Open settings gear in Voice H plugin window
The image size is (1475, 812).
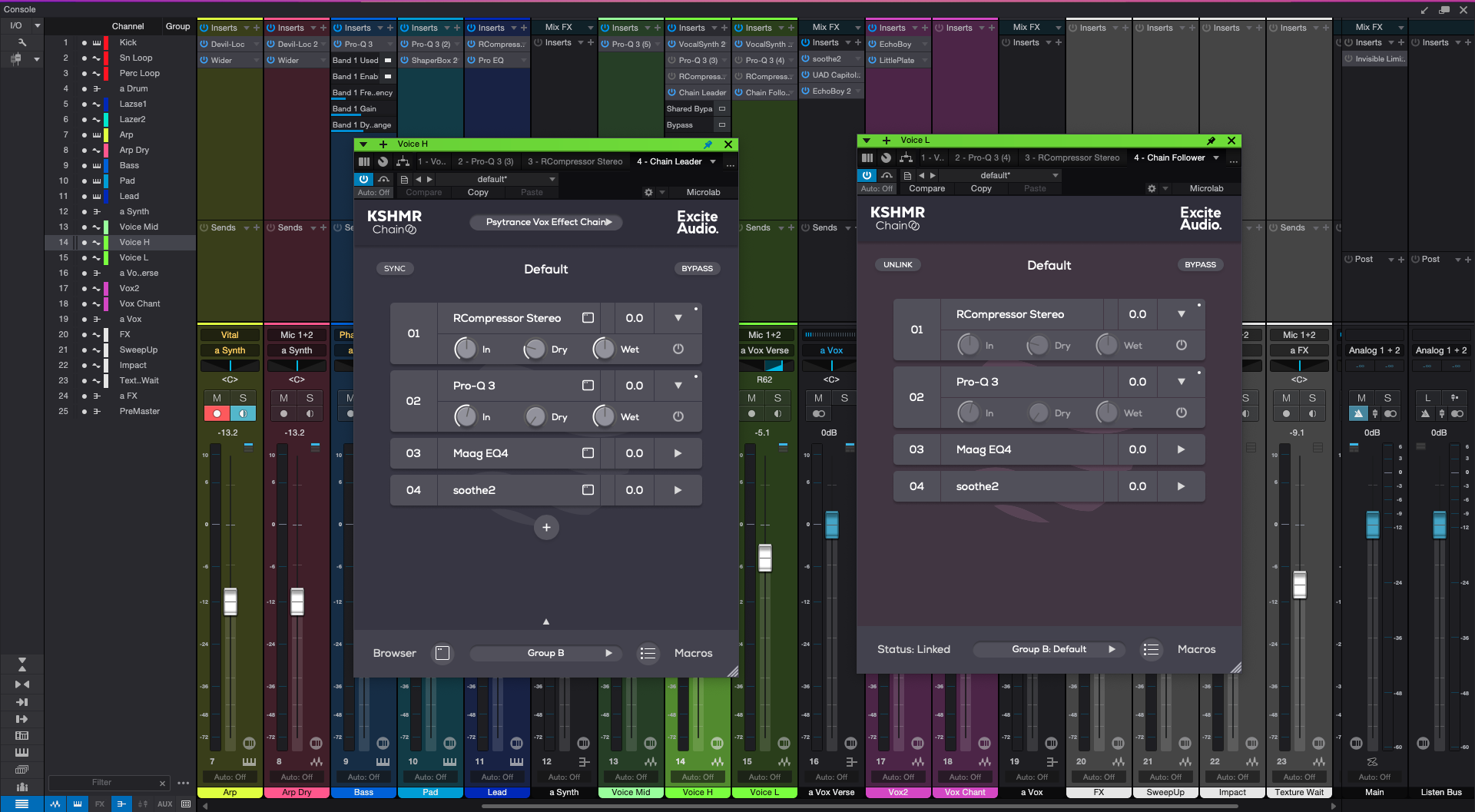(648, 193)
